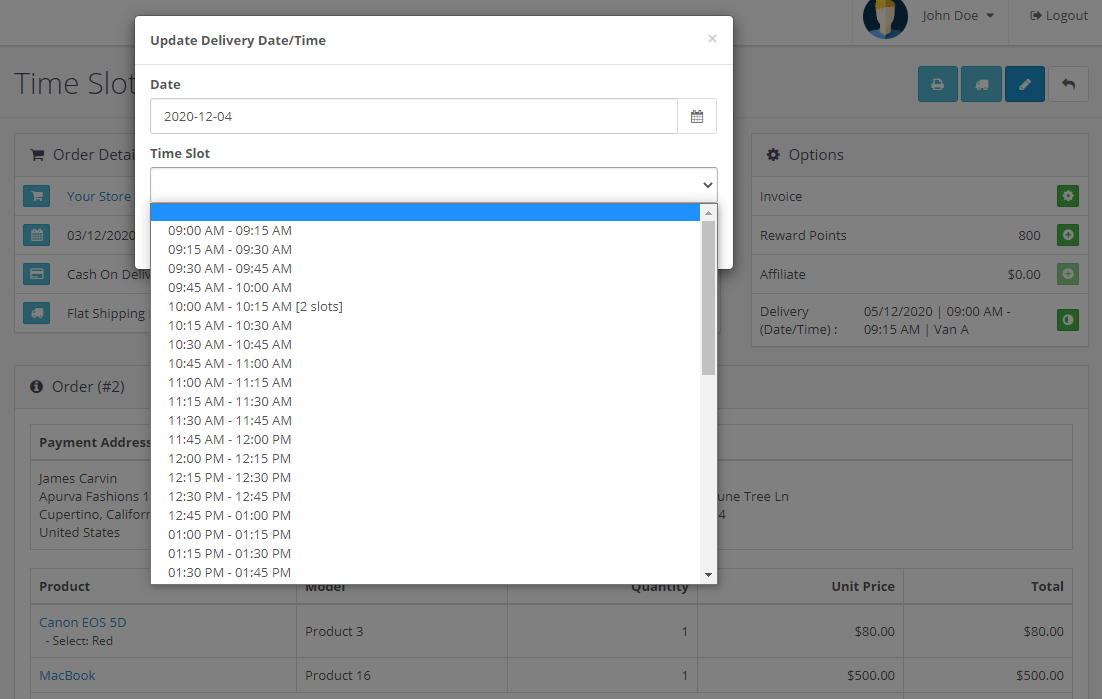Viewport: 1102px width, 699px height.
Task: Select 11:15 AM - 11:30 AM slot
Action: point(425,401)
